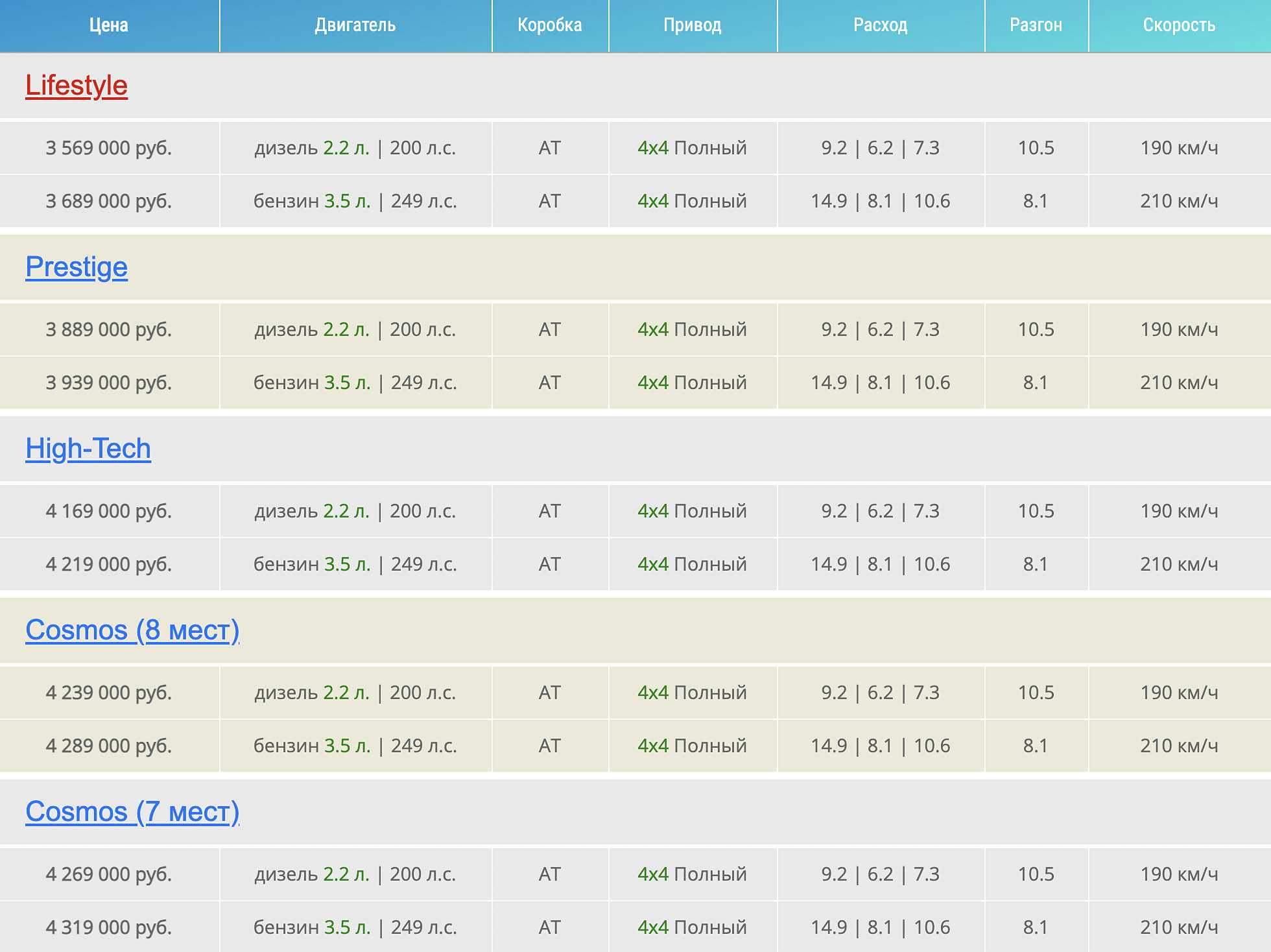
Task: Open the Cosmos (8 мест) link
Action: click(132, 630)
